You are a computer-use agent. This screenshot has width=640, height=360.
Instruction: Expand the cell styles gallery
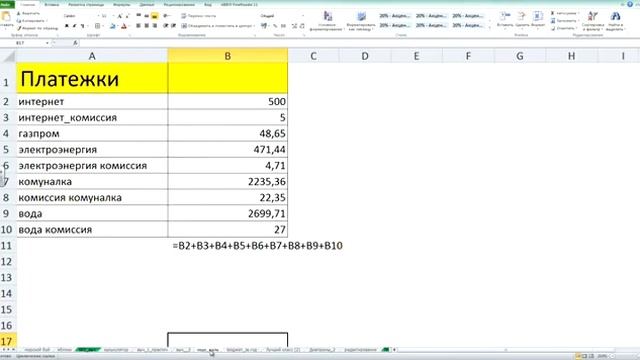490,27
